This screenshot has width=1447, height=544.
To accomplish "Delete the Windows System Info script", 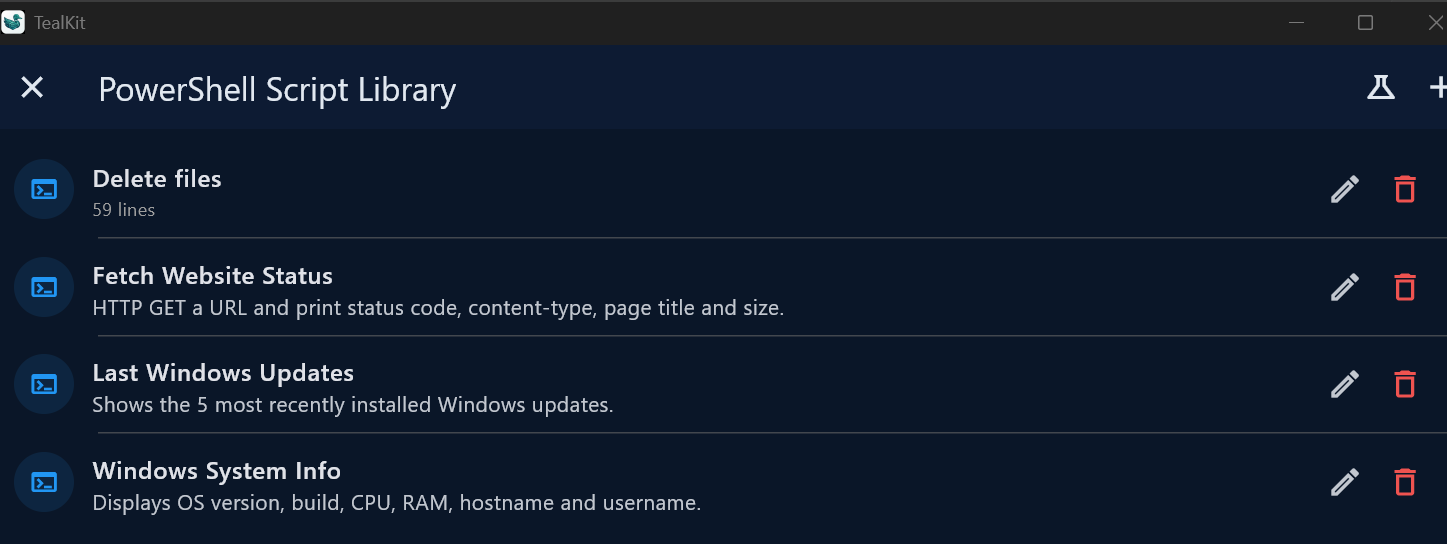I will point(1405,482).
